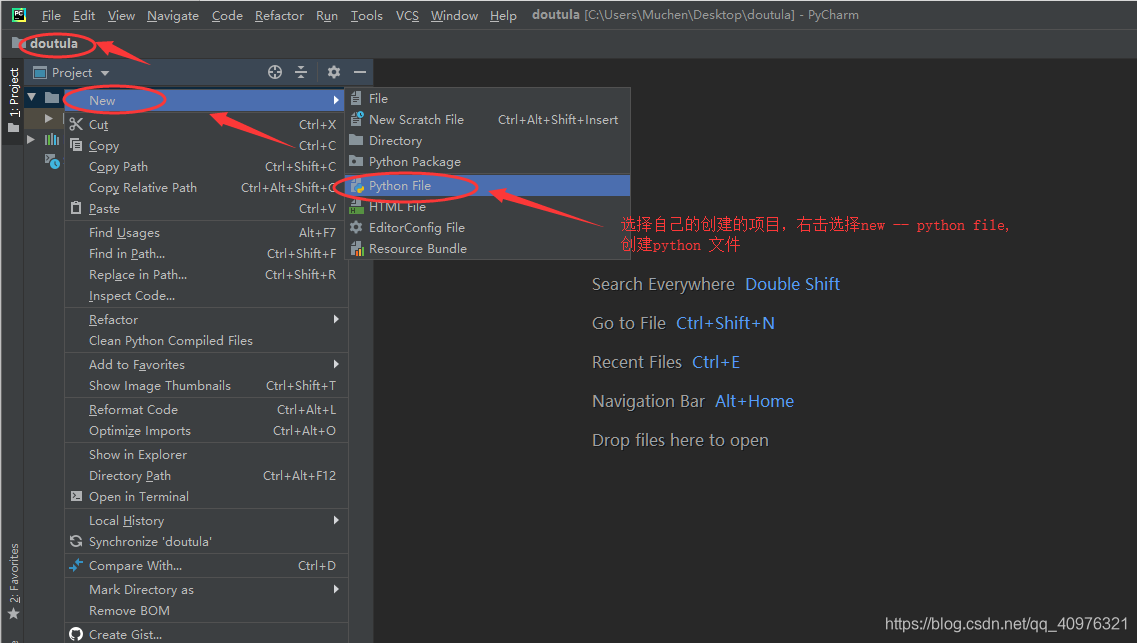The width and height of the screenshot is (1137, 643).
Task: Click doutula breadcrumb in navigation bar
Action: 54,43
